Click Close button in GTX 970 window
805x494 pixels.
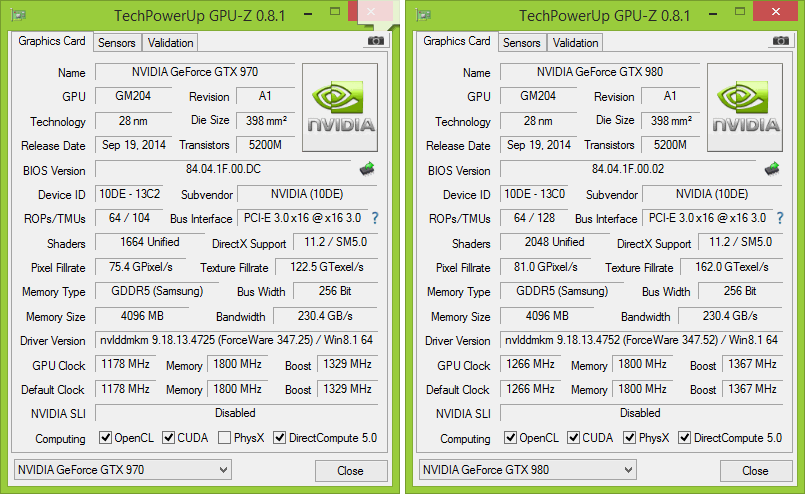pyautogui.click(x=351, y=471)
